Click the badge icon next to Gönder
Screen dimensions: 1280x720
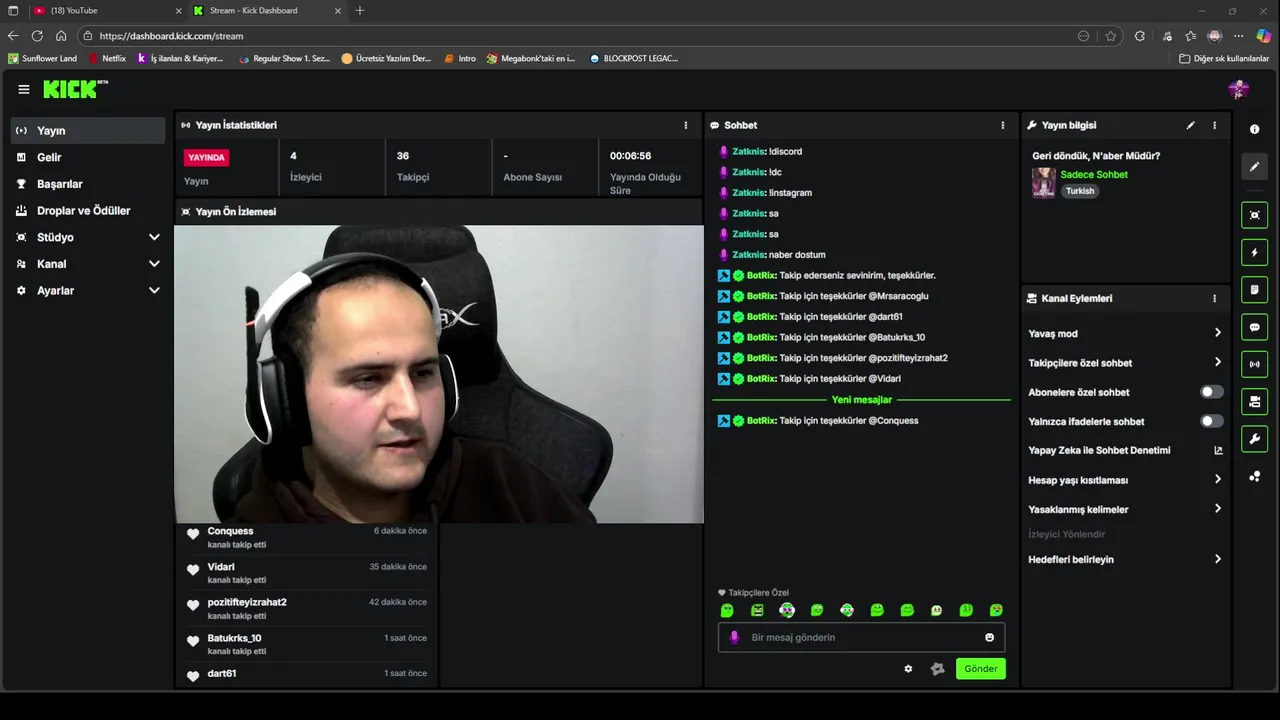[937, 669]
